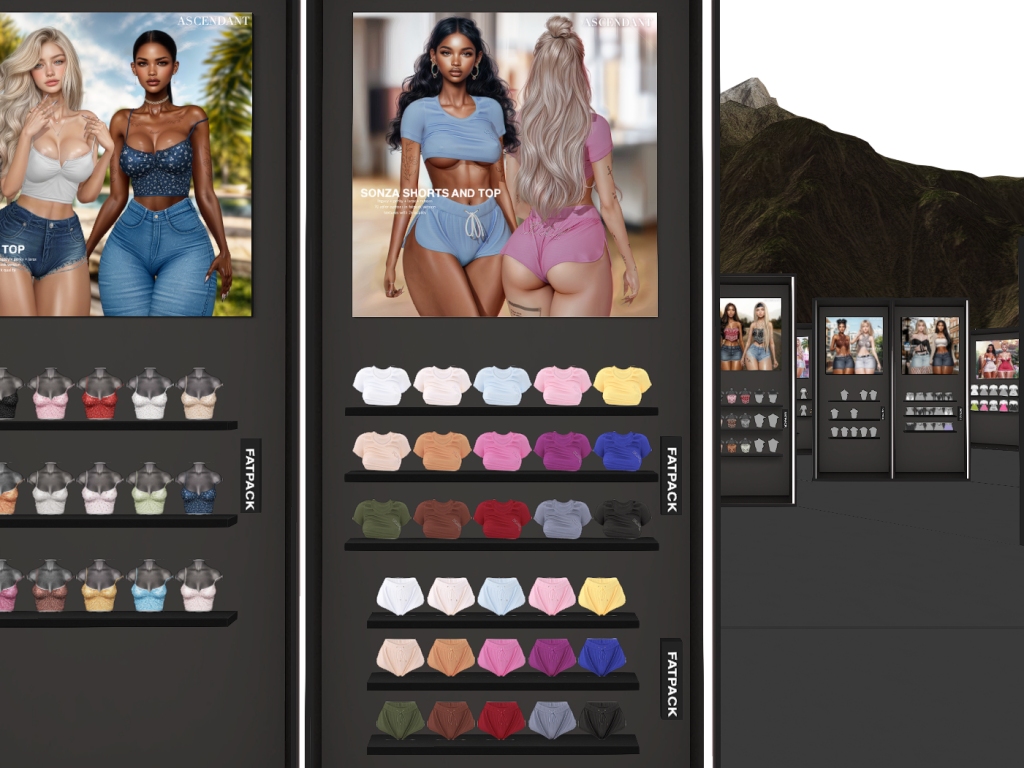The image size is (1024, 768).
Task: Select the orange Sonza top swatch
Action: click(x=441, y=451)
